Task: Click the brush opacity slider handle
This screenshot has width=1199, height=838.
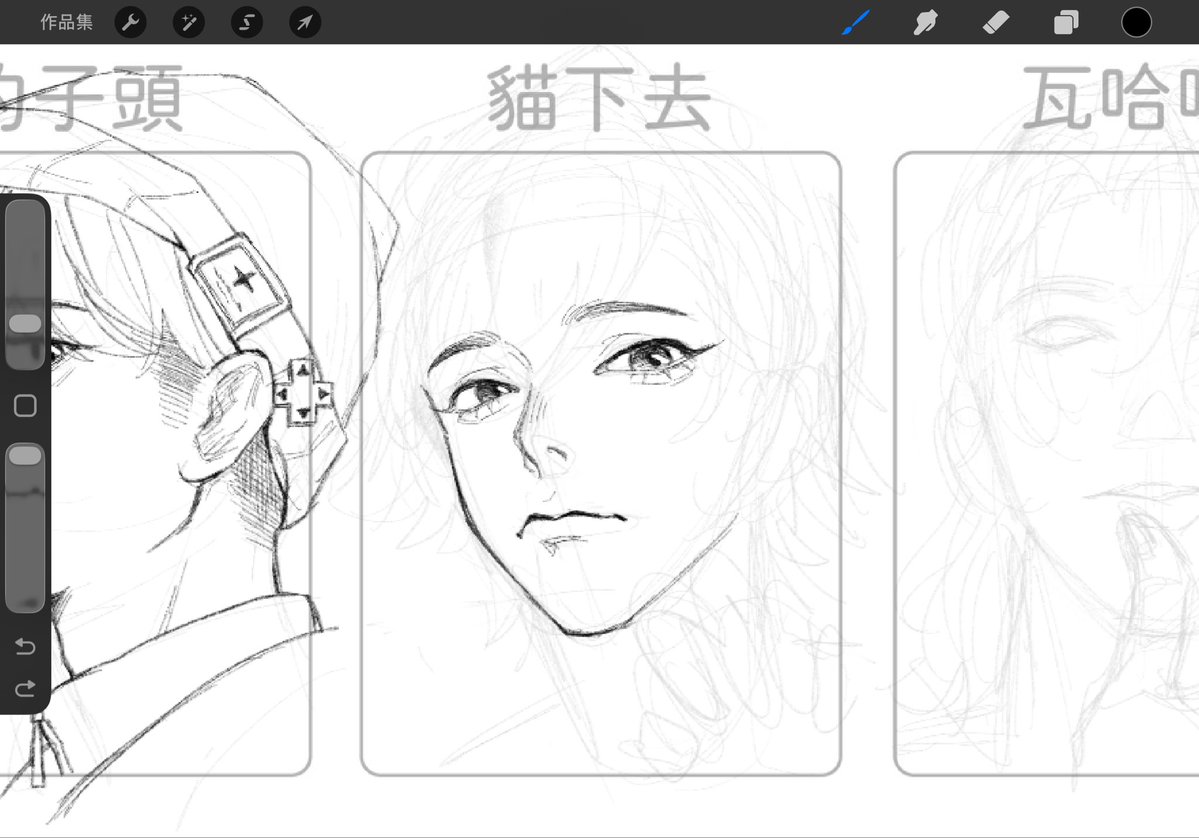Action: click(x=25, y=456)
